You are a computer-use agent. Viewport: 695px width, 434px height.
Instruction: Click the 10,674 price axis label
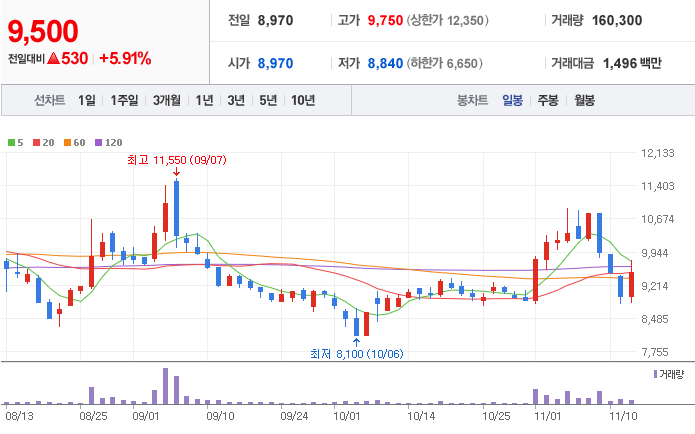click(658, 219)
